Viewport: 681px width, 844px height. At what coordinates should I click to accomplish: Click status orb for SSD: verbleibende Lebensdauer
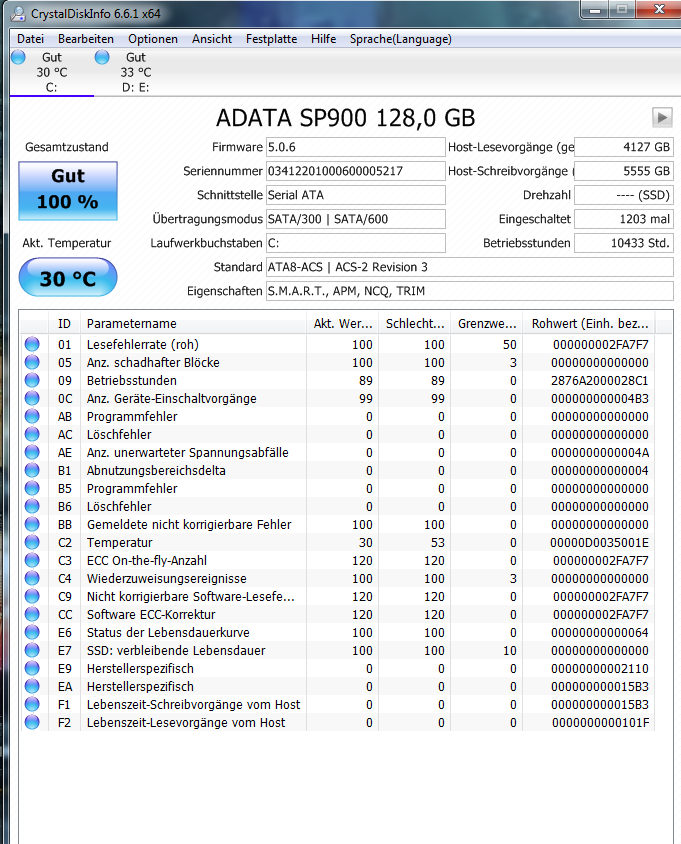pyautogui.click(x=32, y=650)
